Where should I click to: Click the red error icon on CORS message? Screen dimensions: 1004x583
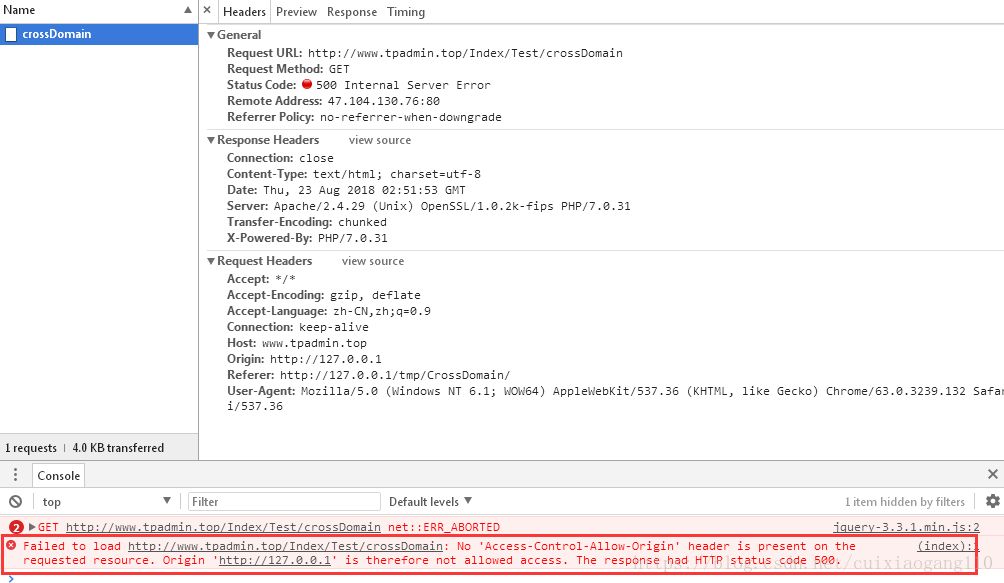pos(11,546)
